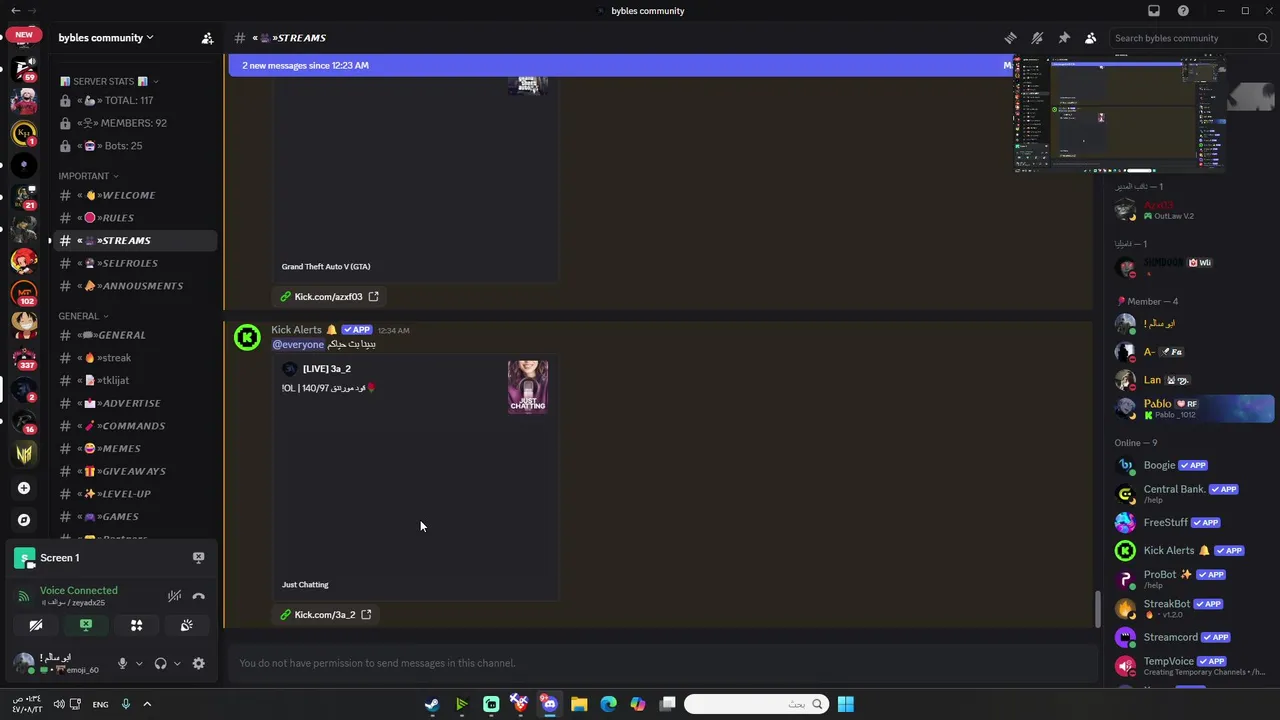The height and width of the screenshot is (720, 1280).
Task: Open Streamcord in member list
Action: click(1194, 637)
